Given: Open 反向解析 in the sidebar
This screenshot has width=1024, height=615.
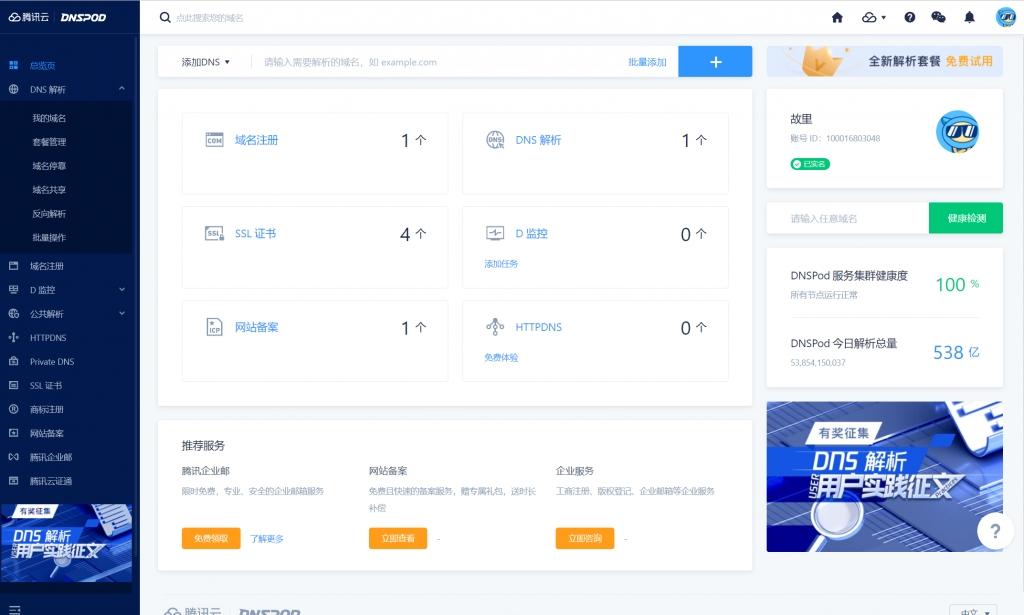Looking at the screenshot, I should [x=49, y=213].
